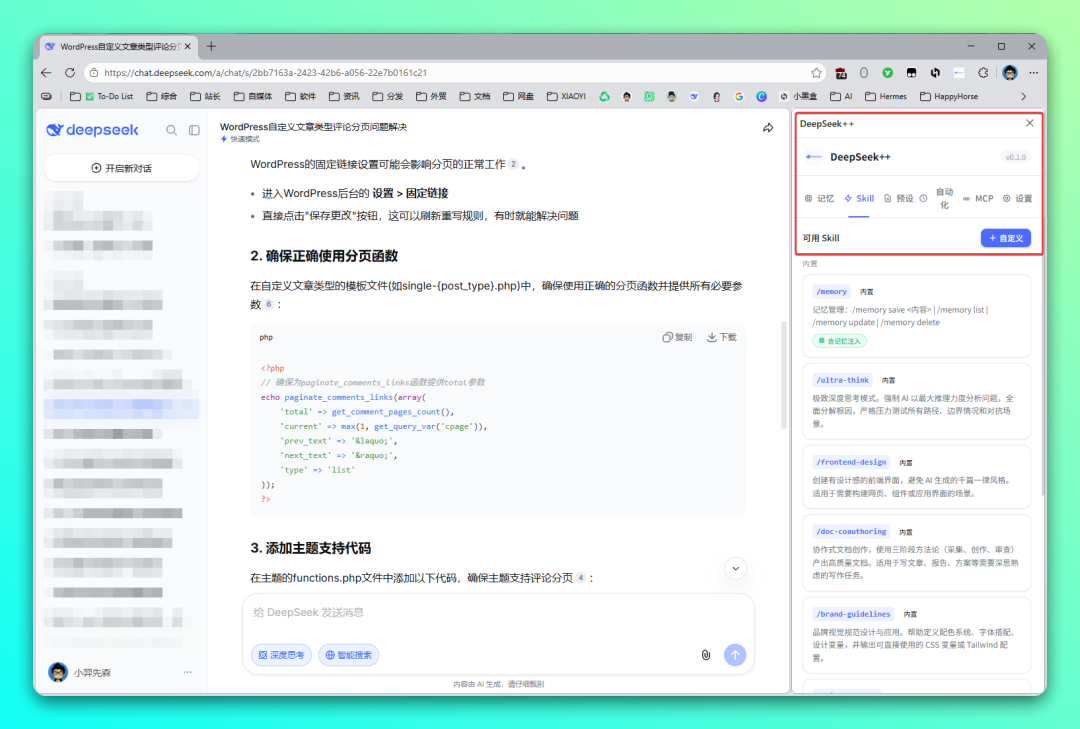Image resolution: width=1080 pixels, height=729 pixels.
Task: Switch to the MCP tab
Action: coord(978,198)
